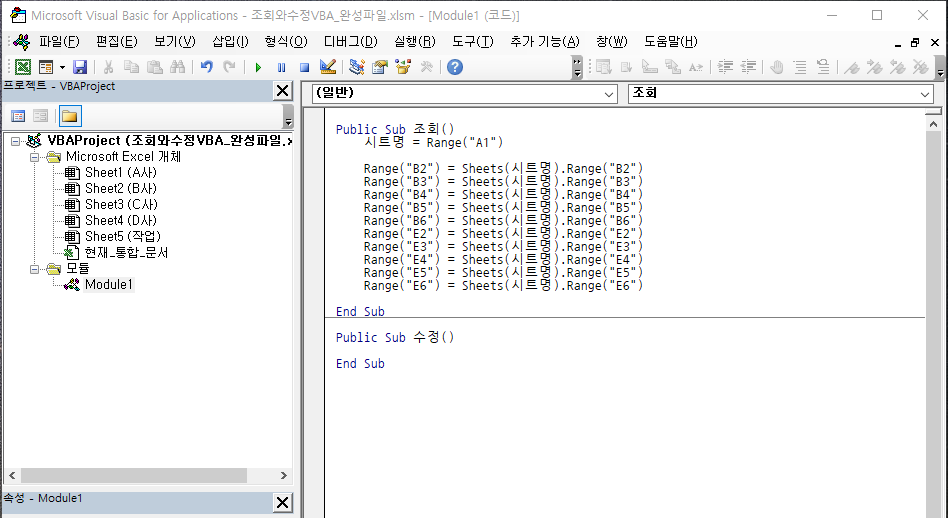This screenshot has width=948, height=518.
Task: Open Project Explorer from the toolbar
Action: 357,67
